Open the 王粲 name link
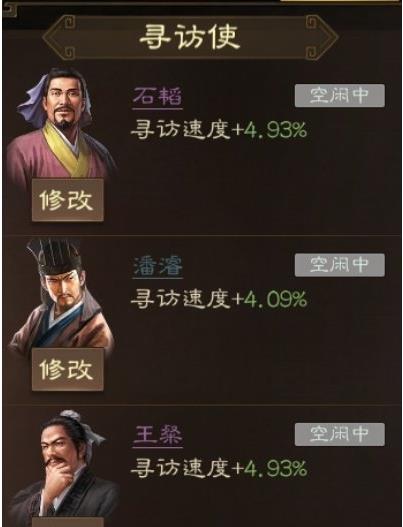This screenshot has height=527, width=403. [x=157, y=435]
